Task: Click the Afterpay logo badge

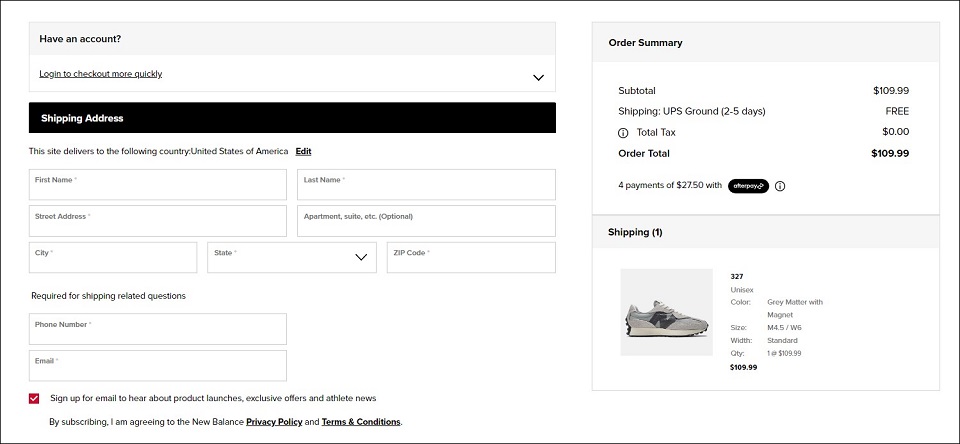Action: pos(748,186)
